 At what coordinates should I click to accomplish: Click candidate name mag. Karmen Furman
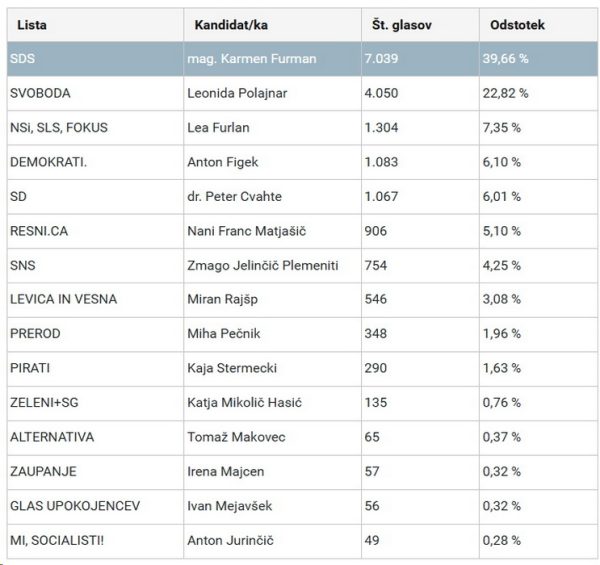(251, 59)
